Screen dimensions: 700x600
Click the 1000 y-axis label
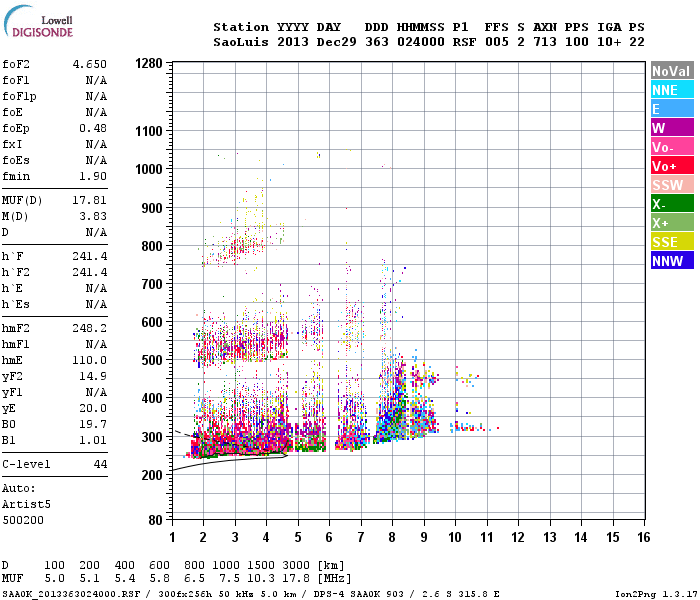[x=149, y=169]
